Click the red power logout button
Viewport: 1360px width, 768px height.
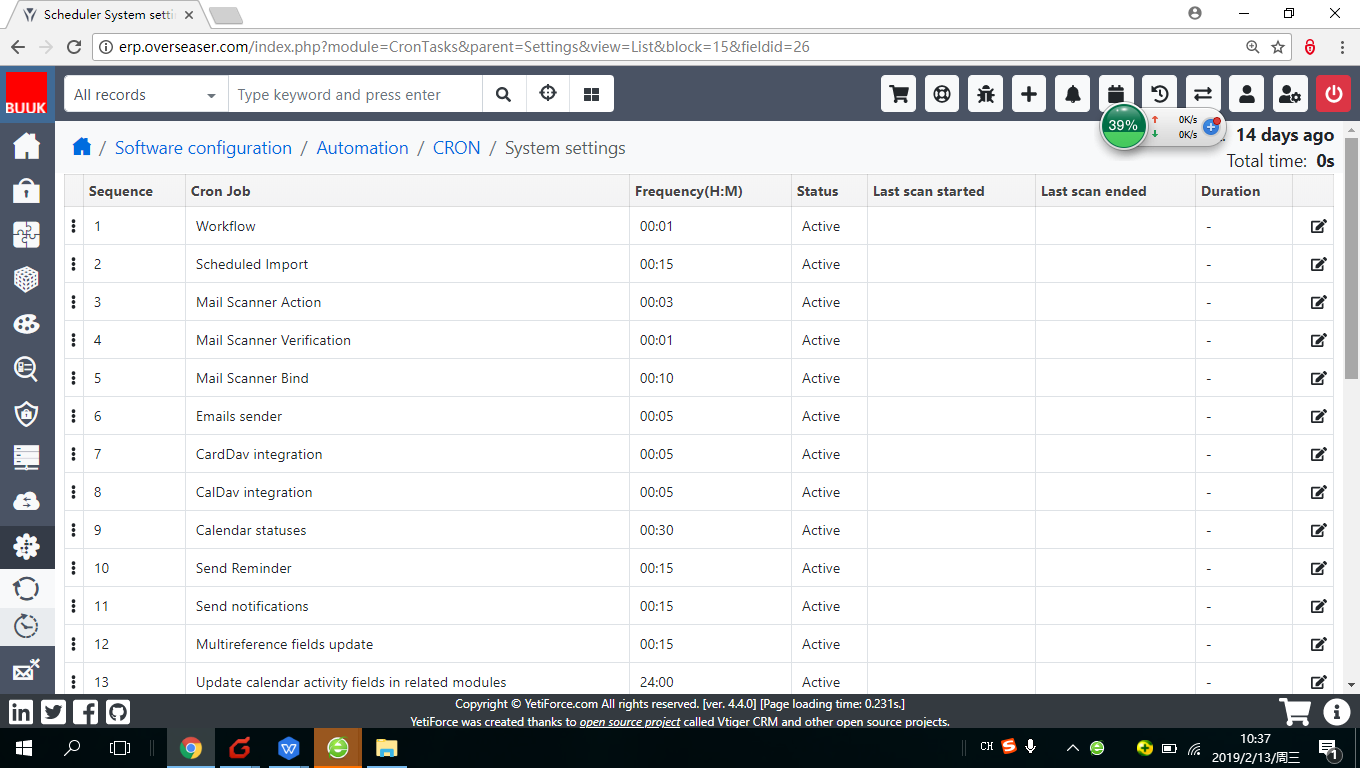(x=1333, y=94)
